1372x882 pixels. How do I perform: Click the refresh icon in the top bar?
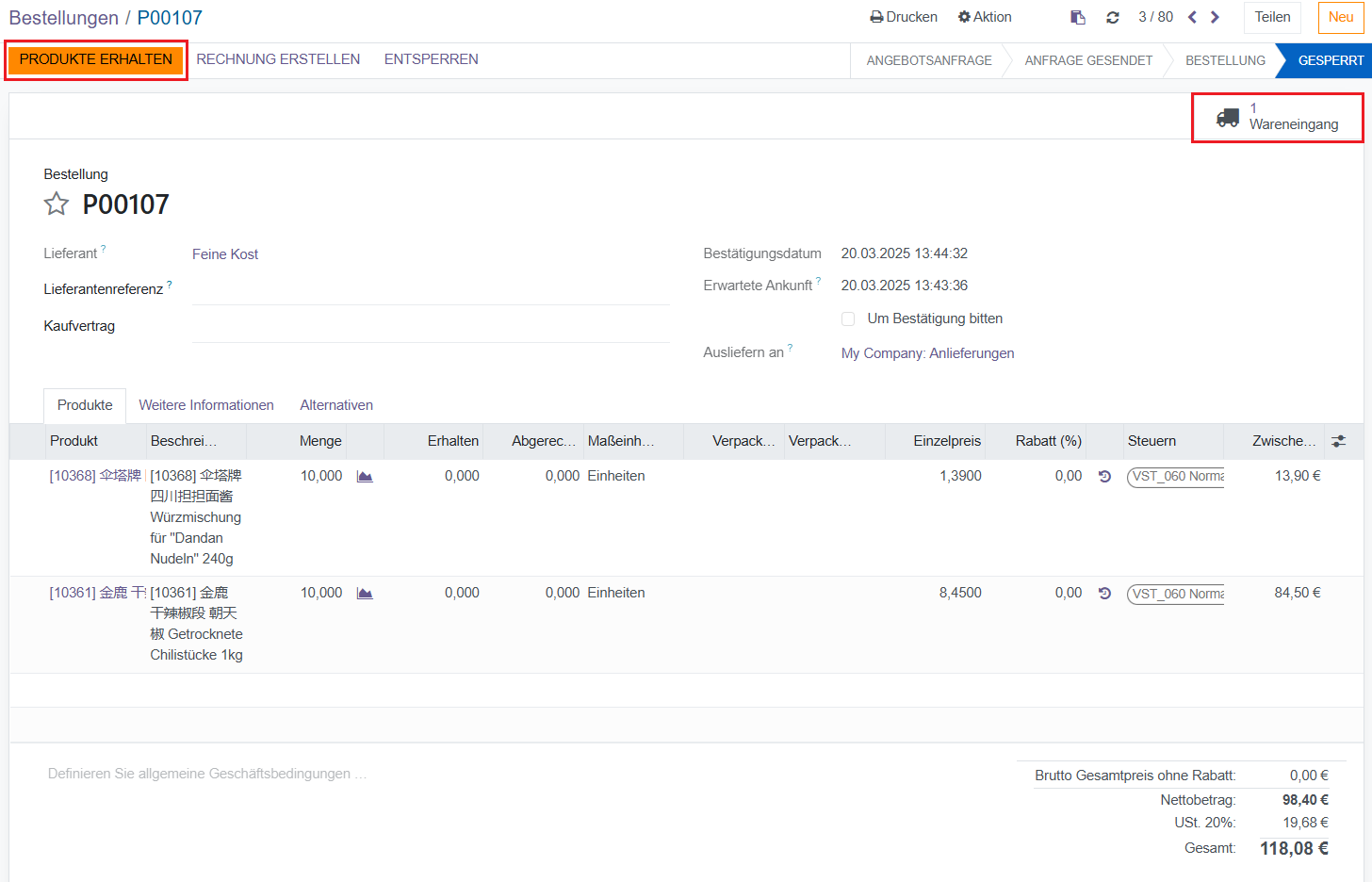coord(1112,17)
